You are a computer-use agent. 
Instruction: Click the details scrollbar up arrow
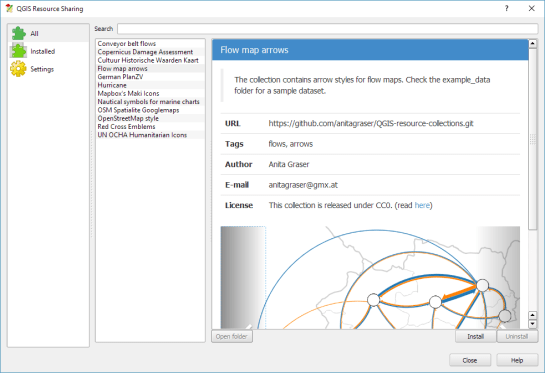532,44
